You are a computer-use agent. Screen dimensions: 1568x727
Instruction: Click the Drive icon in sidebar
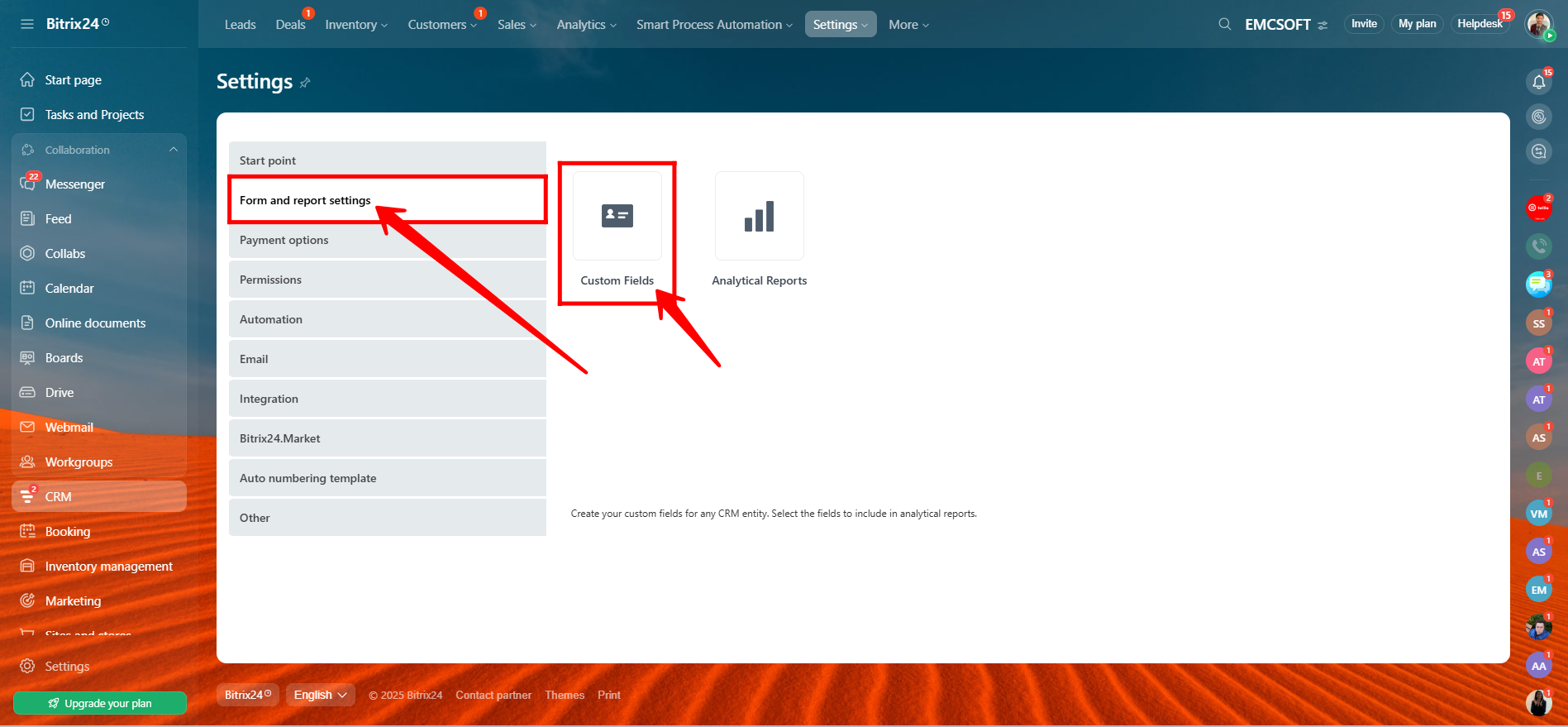click(x=27, y=392)
